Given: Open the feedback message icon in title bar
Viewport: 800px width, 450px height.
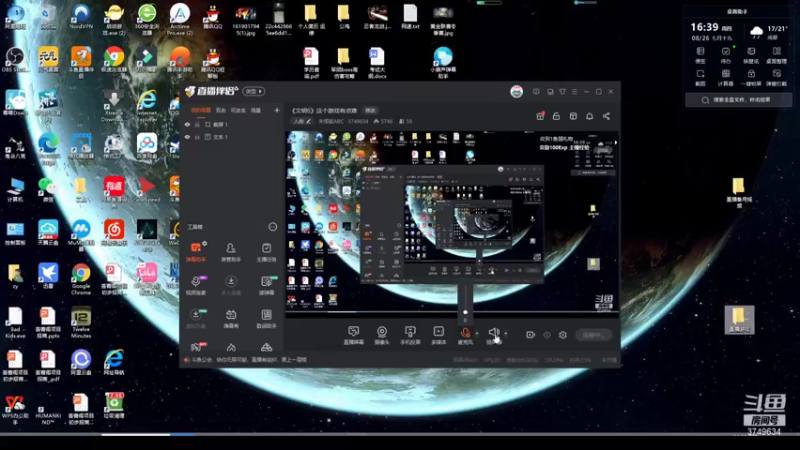Looking at the screenshot, I should point(536,92).
